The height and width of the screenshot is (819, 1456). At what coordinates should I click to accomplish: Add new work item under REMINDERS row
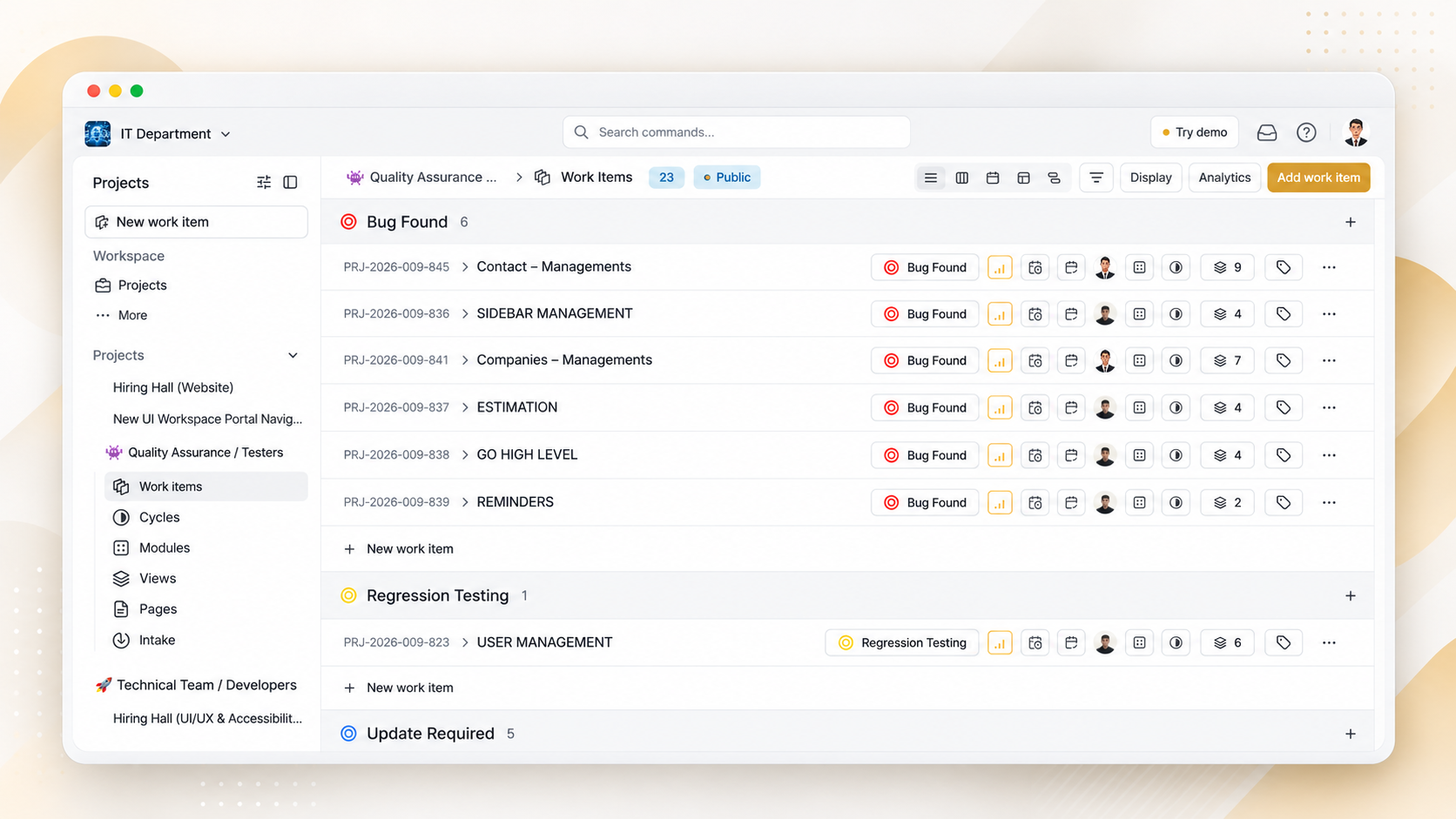[399, 549]
